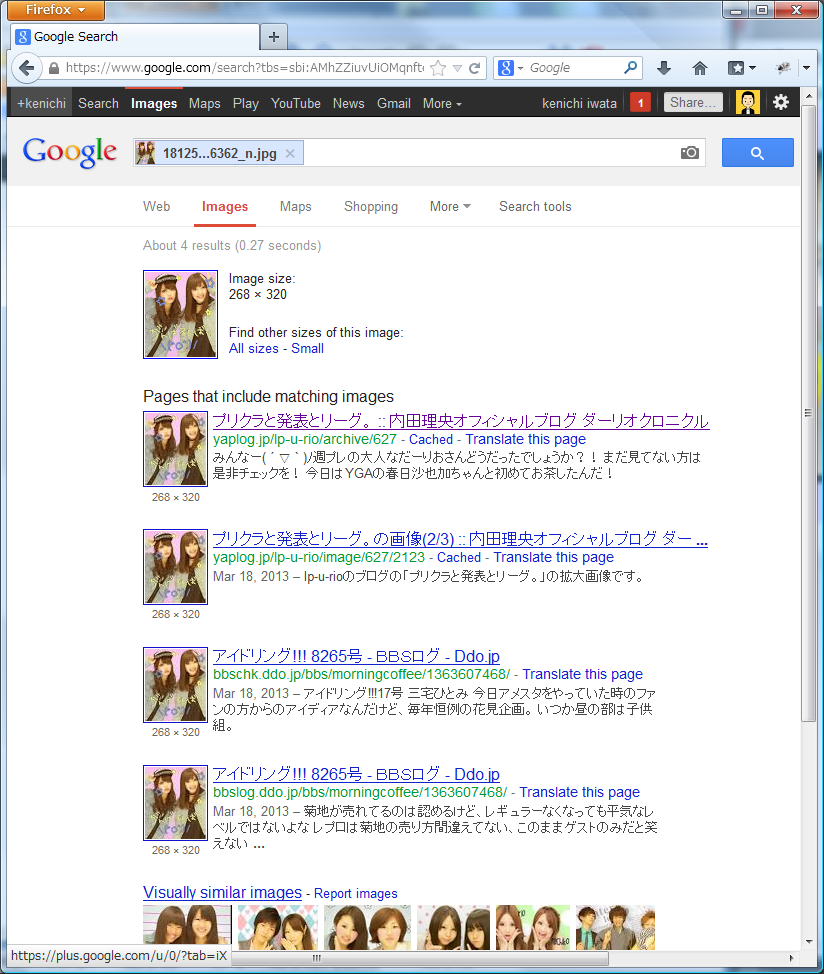The width and height of the screenshot is (824, 974).
Task: Switch to the Web results tab
Action: tap(156, 206)
